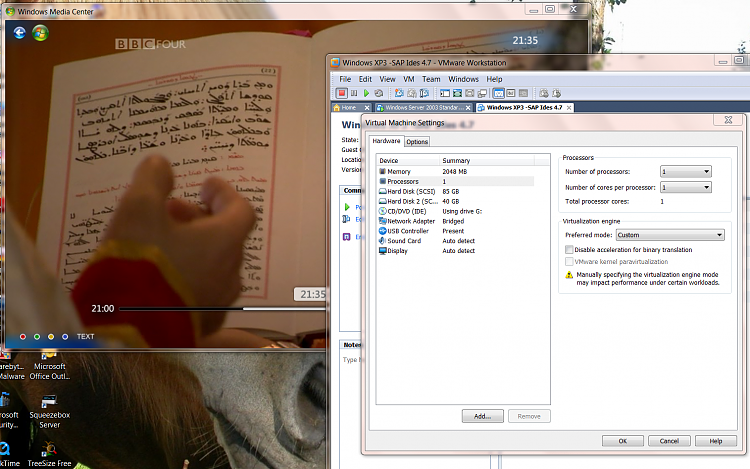Click the green Power On play icon

(x=366, y=93)
